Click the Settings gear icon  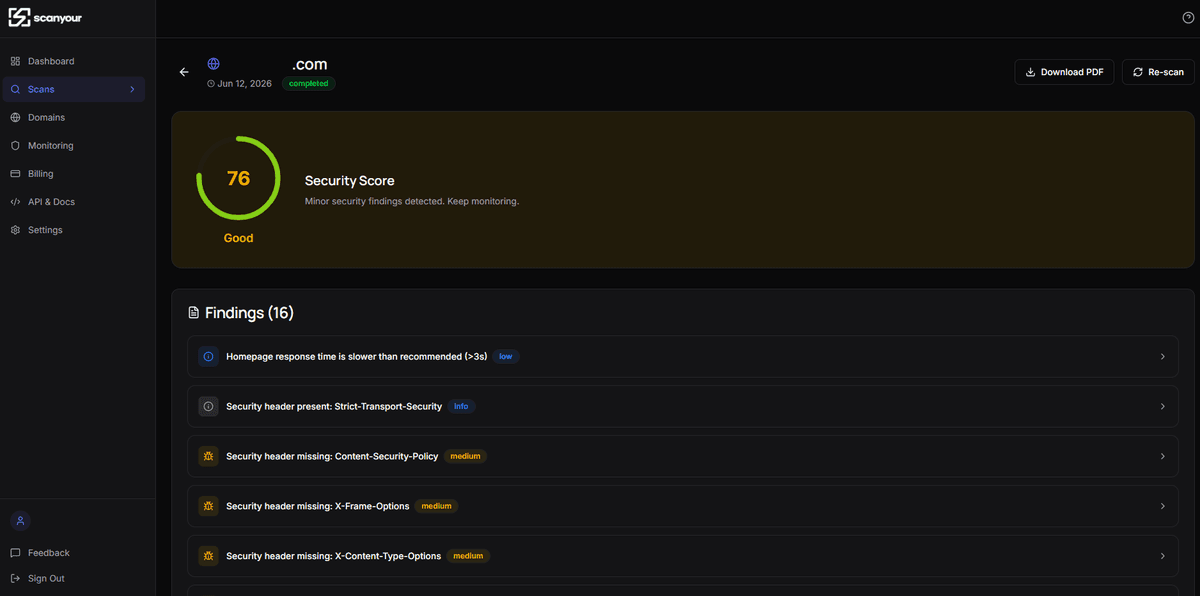pyautogui.click(x=15, y=229)
